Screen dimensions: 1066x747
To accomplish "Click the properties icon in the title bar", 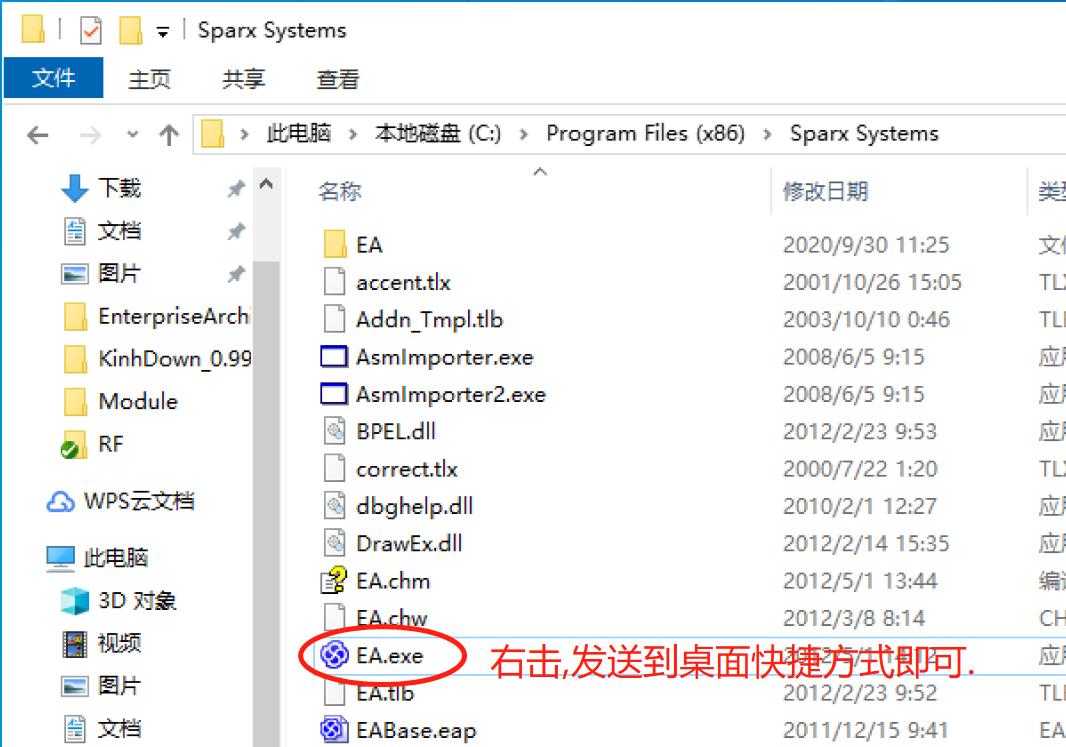I will point(90,31).
